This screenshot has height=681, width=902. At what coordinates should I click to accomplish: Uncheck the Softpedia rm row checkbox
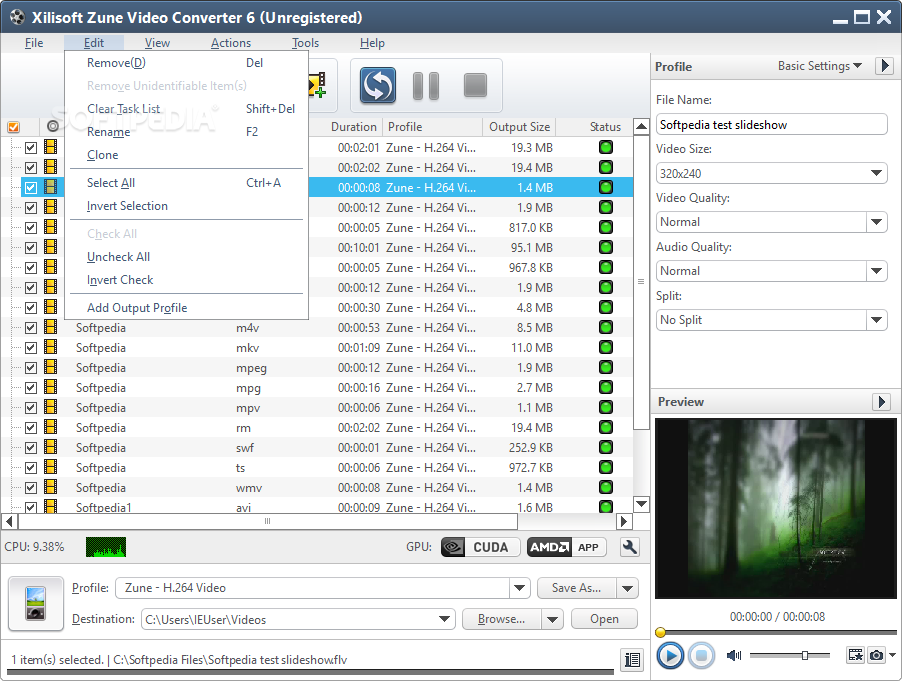click(x=31, y=428)
